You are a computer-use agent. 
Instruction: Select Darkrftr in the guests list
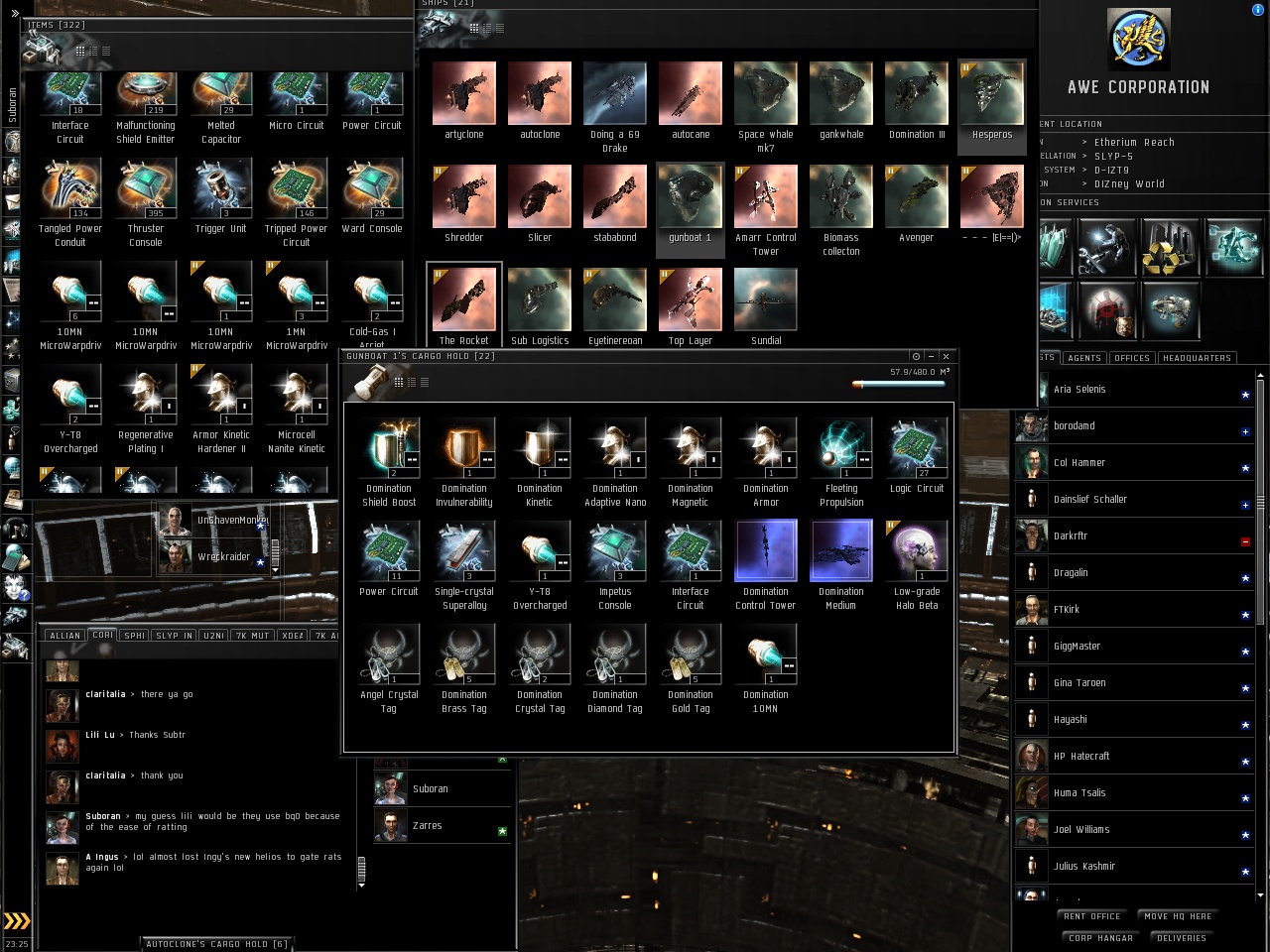tap(1135, 536)
